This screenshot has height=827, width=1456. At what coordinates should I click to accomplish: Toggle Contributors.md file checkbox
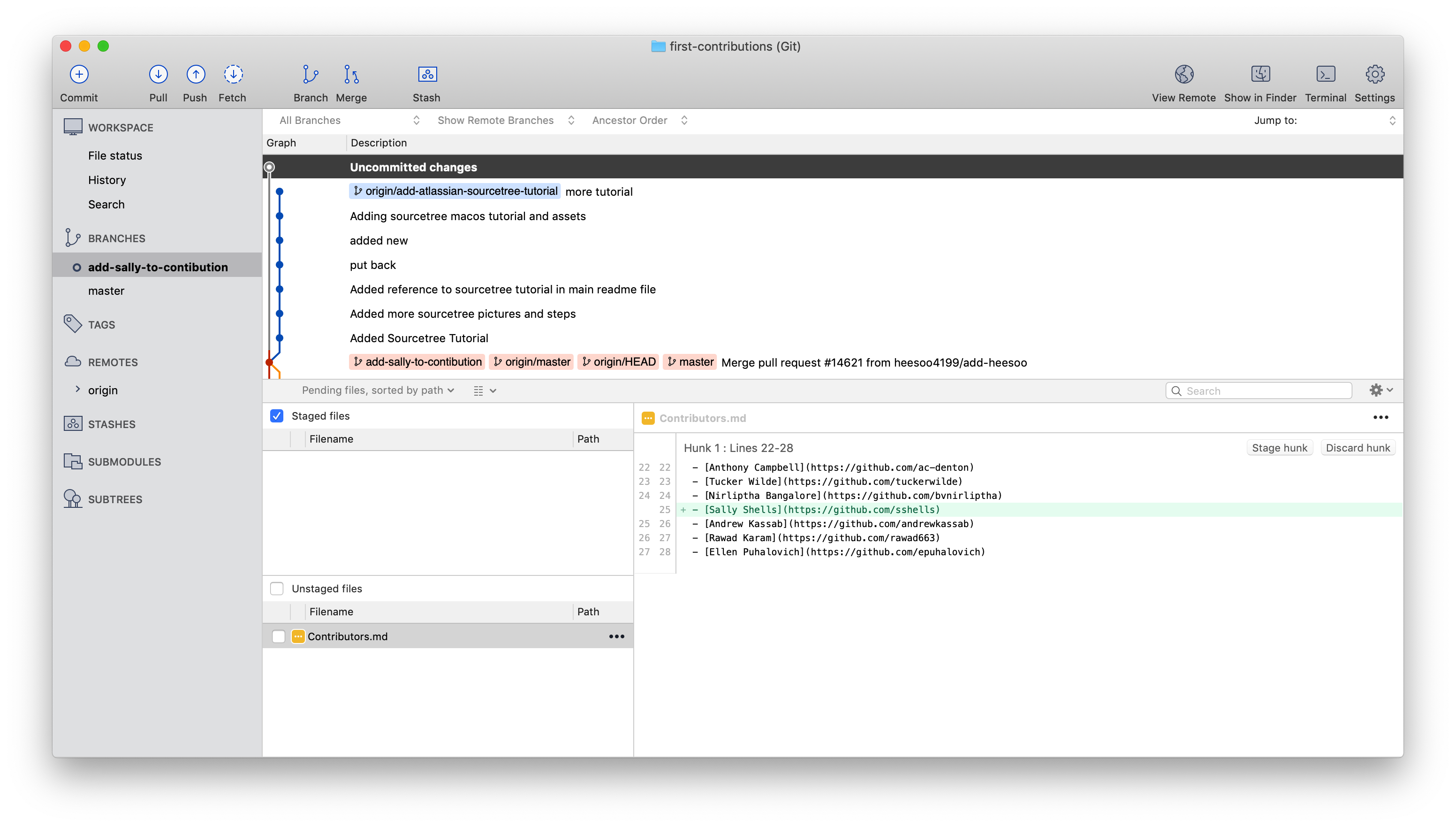coord(278,636)
